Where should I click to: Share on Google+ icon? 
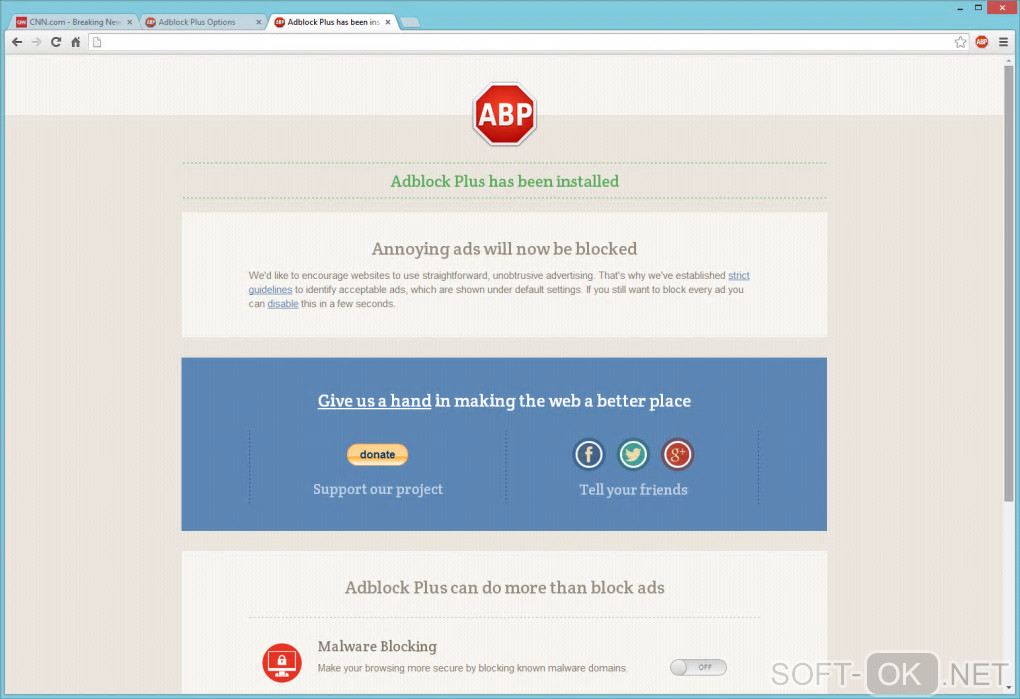coord(677,454)
